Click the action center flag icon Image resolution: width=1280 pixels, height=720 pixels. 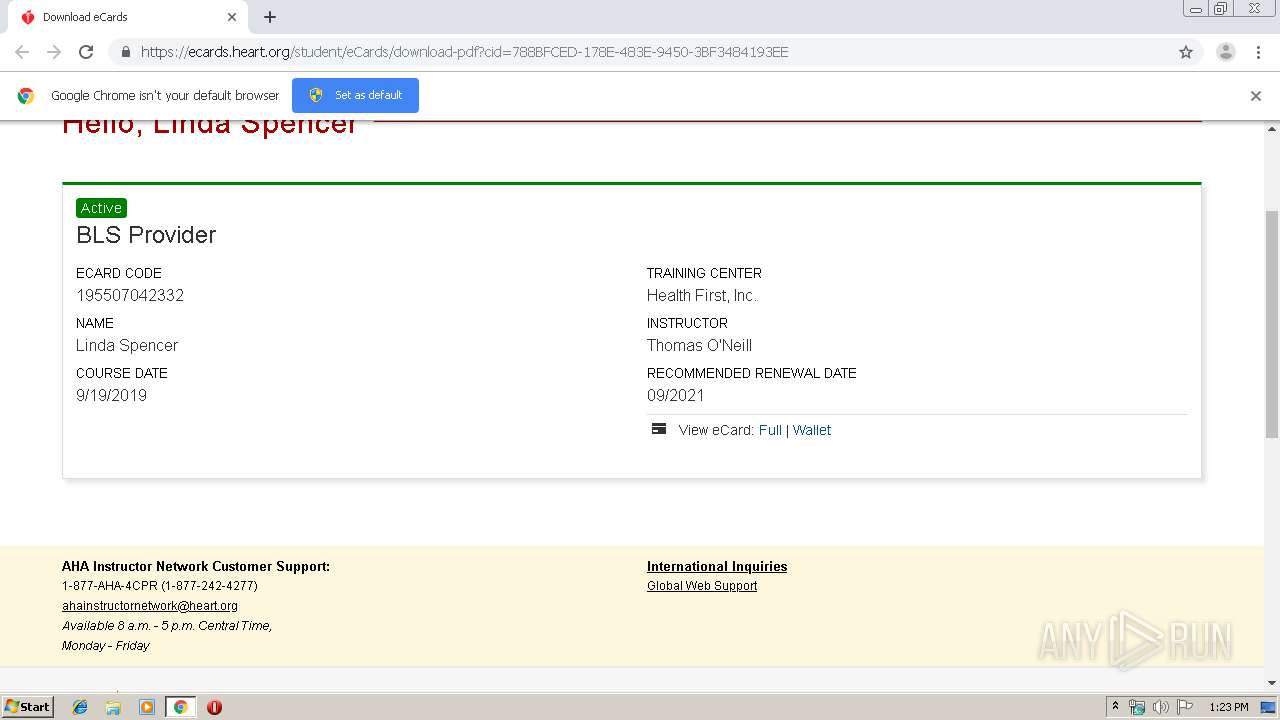click(1184, 707)
